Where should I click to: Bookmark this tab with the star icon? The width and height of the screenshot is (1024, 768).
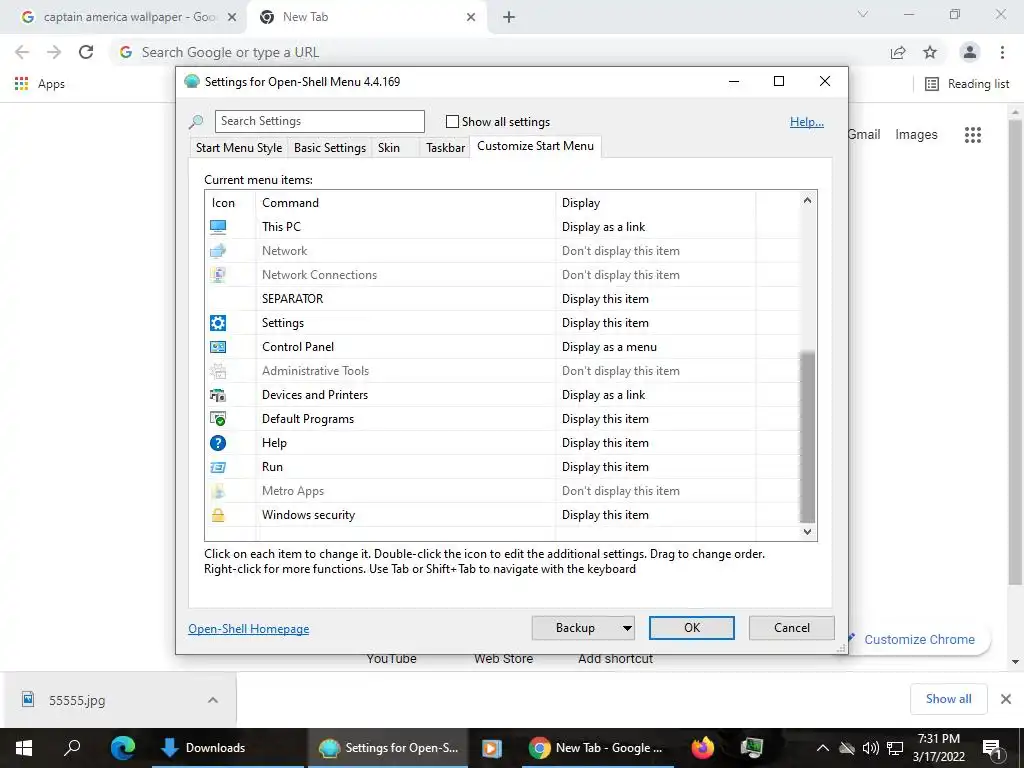click(930, 52)
